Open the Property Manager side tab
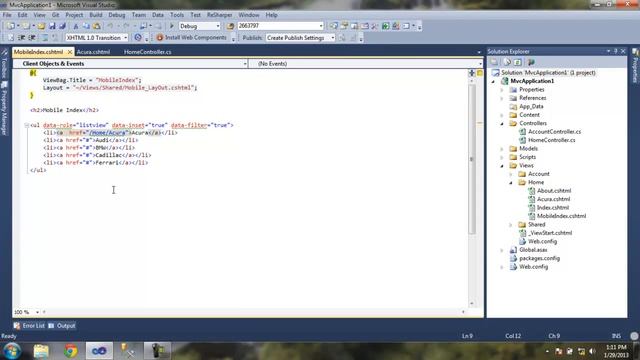This screenshot has width=640, height=360. [4, 109]
